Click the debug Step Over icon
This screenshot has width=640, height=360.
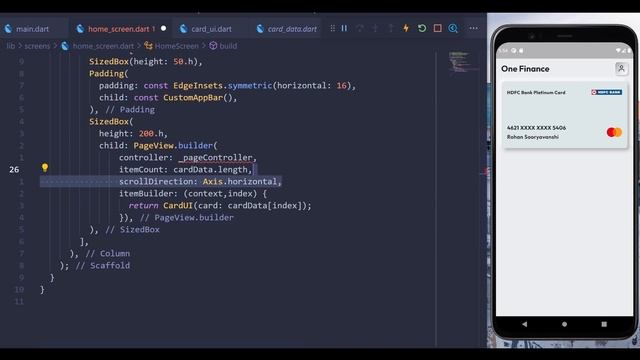360,28
